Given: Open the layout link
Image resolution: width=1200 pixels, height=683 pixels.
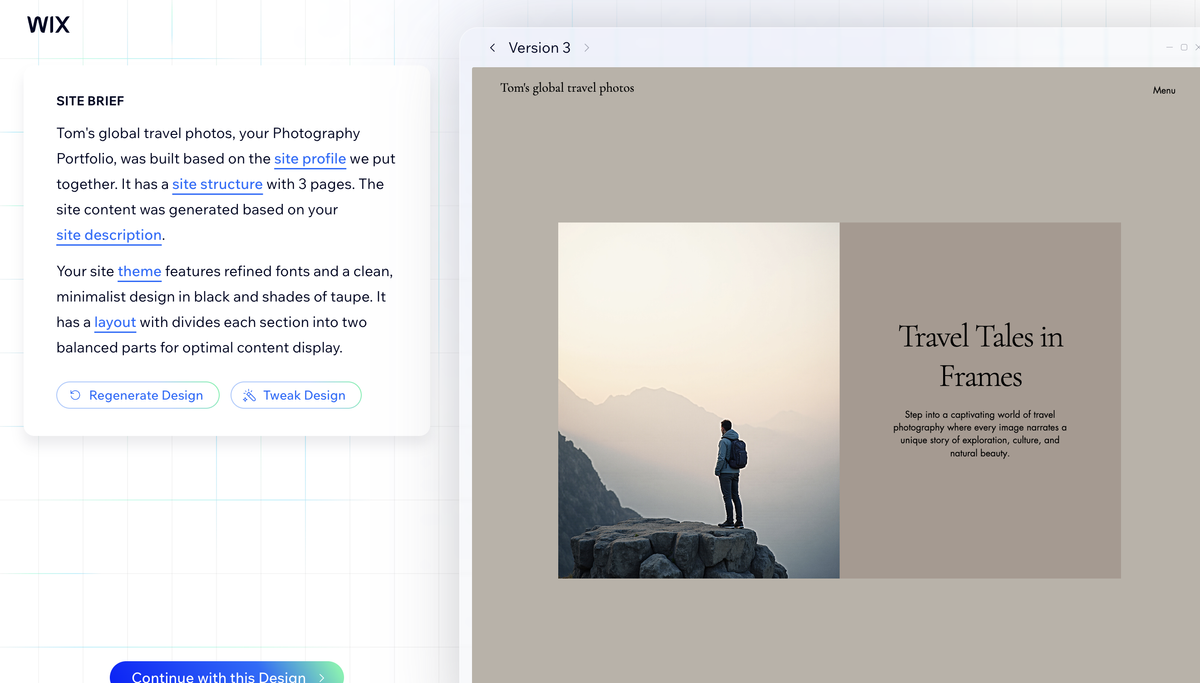Looking at the screenshot, I should pyautogui.click(x=114, y=322).
